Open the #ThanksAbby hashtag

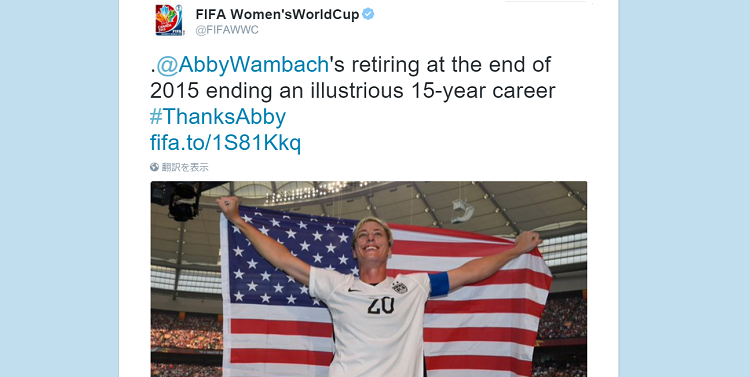point(218,117)
